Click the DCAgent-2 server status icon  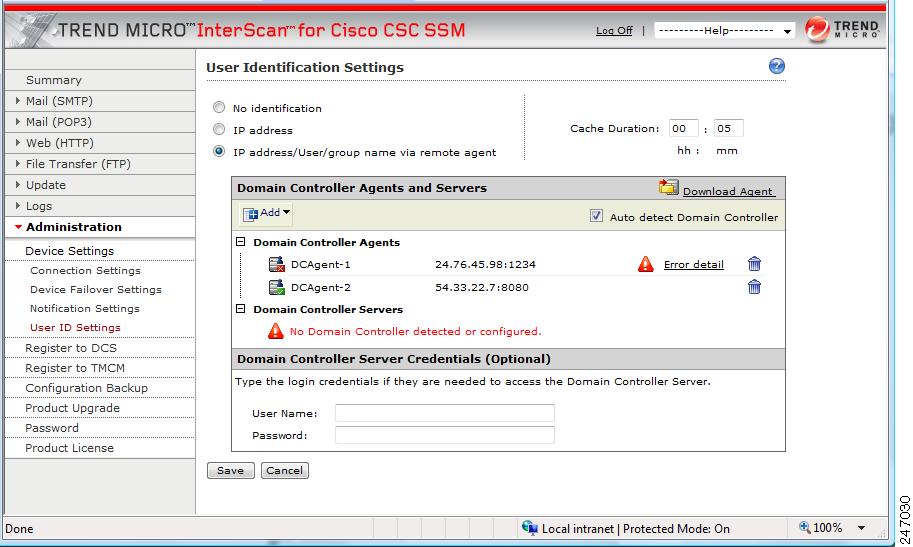(277, 287)
